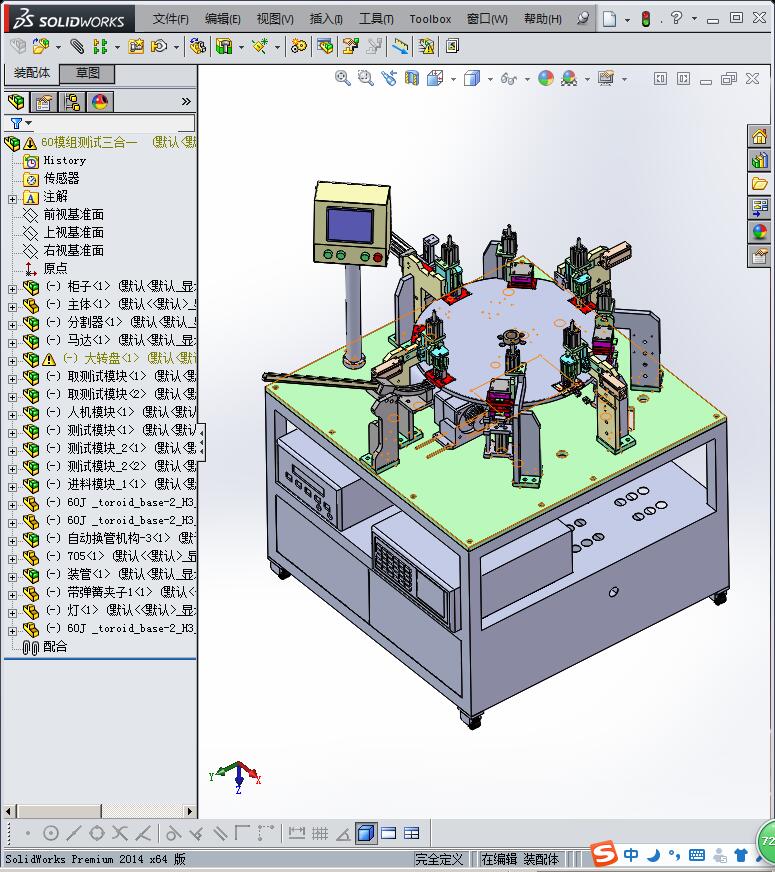
Task: Open the 插入(I) menu
Action: click(326, 19)
